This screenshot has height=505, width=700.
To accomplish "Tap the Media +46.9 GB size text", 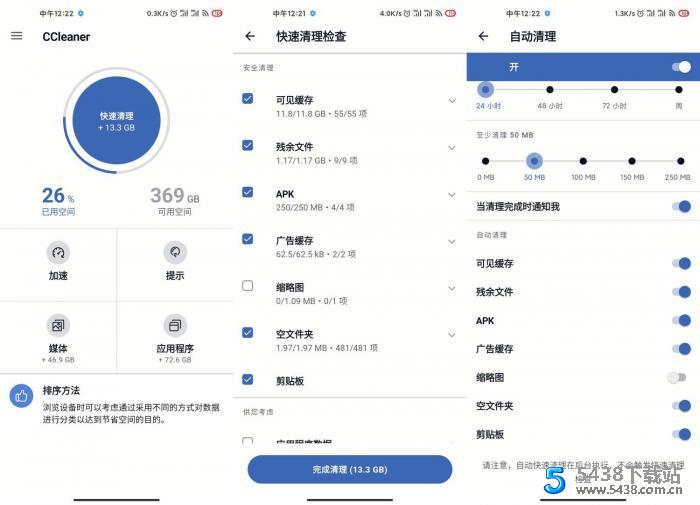I will (58, 360).
